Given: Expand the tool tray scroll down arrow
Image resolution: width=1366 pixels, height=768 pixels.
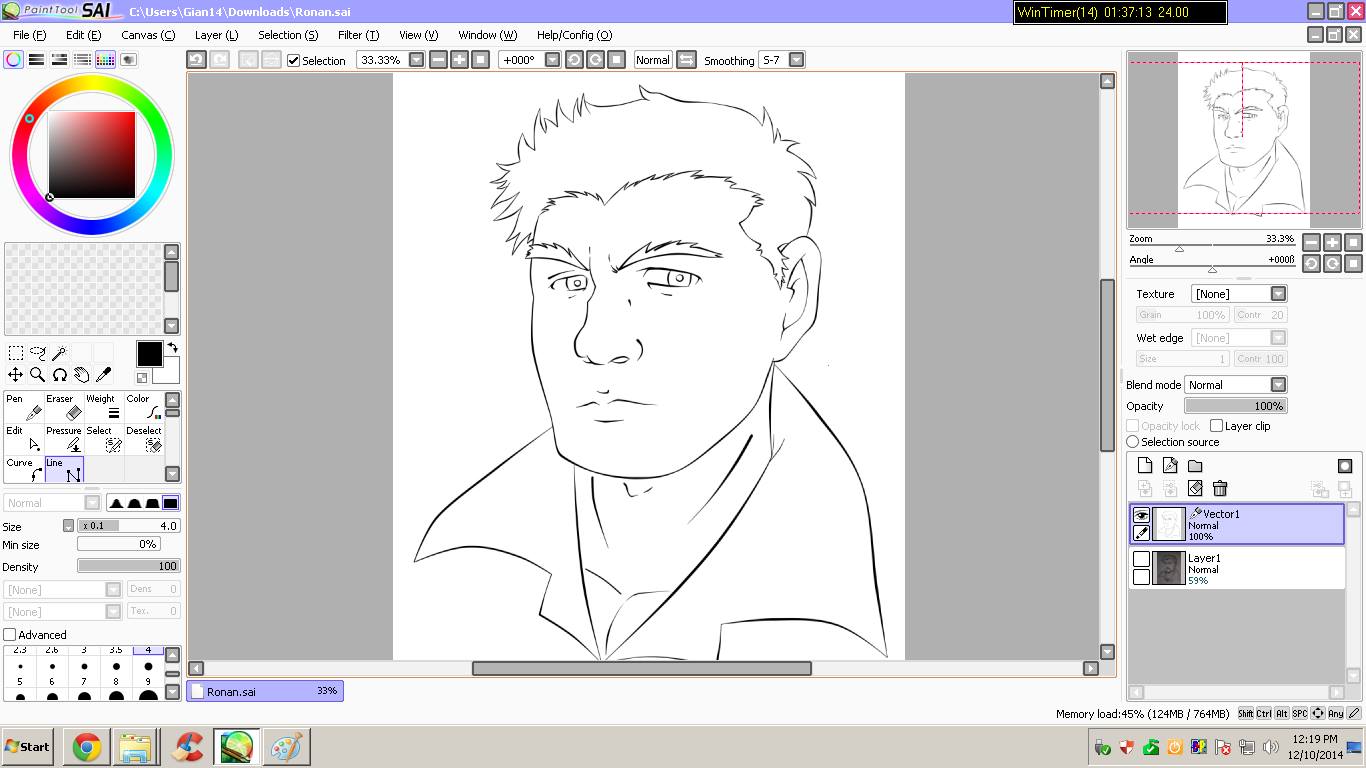Looking at the screenshot, I should 172,474.
